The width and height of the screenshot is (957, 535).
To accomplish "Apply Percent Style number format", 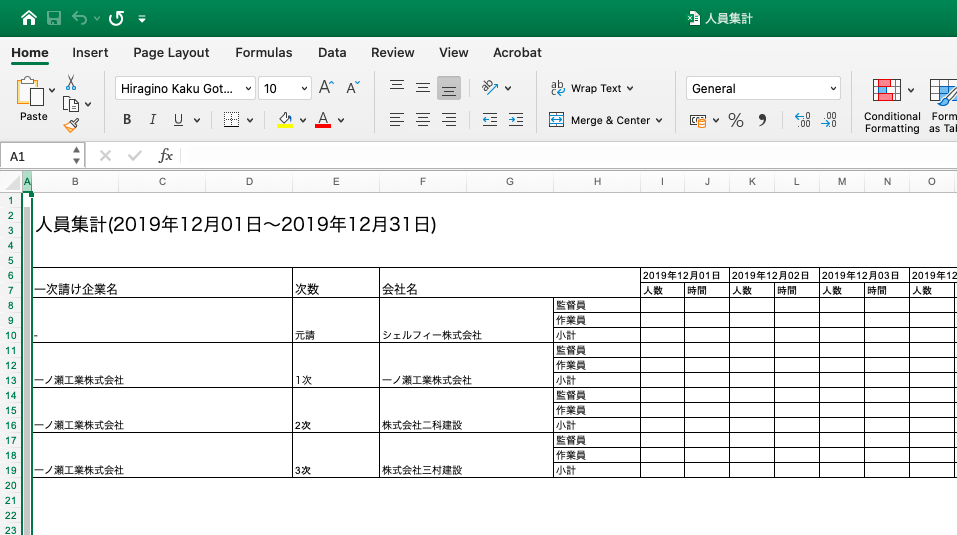I will point(736,120).
